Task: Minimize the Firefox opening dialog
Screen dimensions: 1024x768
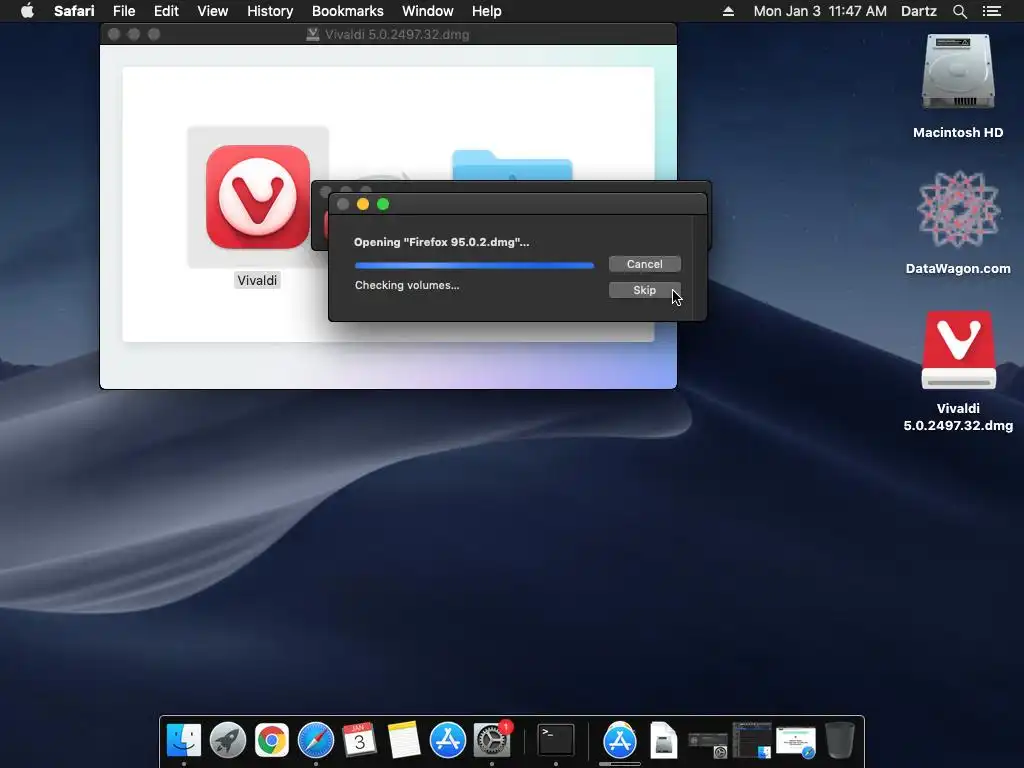Action: click(363, 204)
